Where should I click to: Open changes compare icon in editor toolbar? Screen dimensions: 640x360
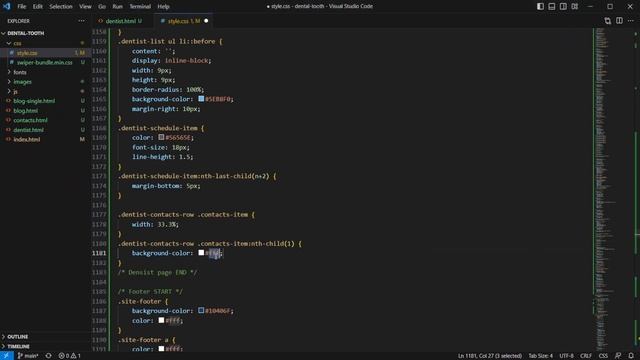607,21
